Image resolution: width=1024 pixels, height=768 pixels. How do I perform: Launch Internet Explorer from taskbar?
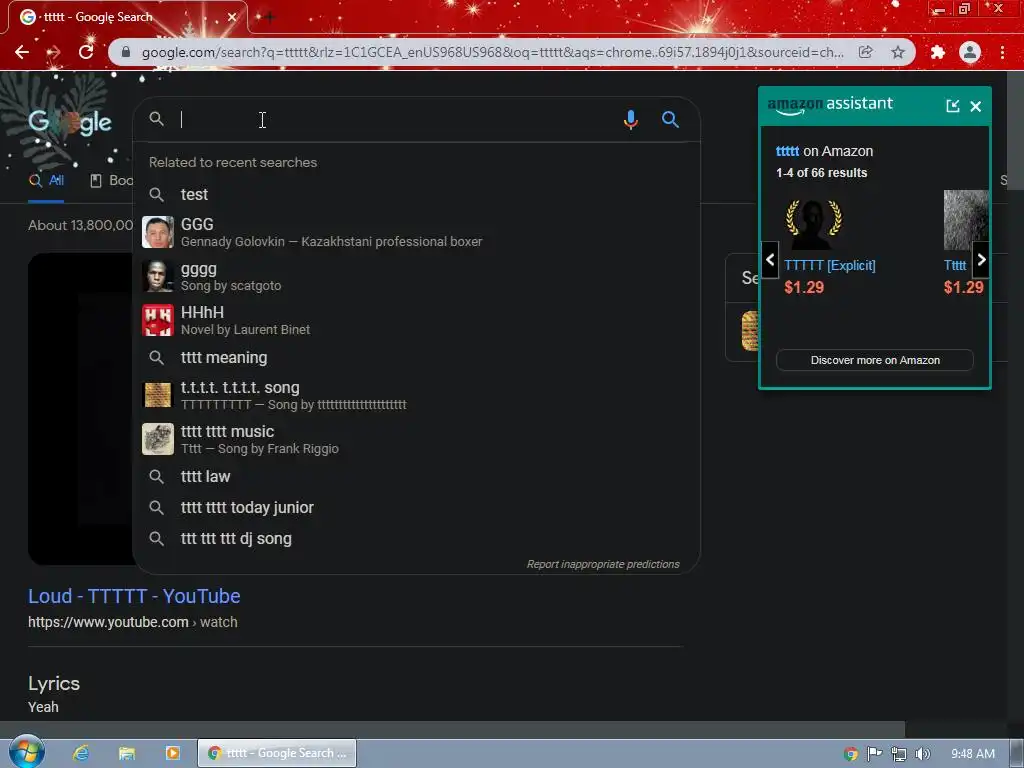coord(81,753)
